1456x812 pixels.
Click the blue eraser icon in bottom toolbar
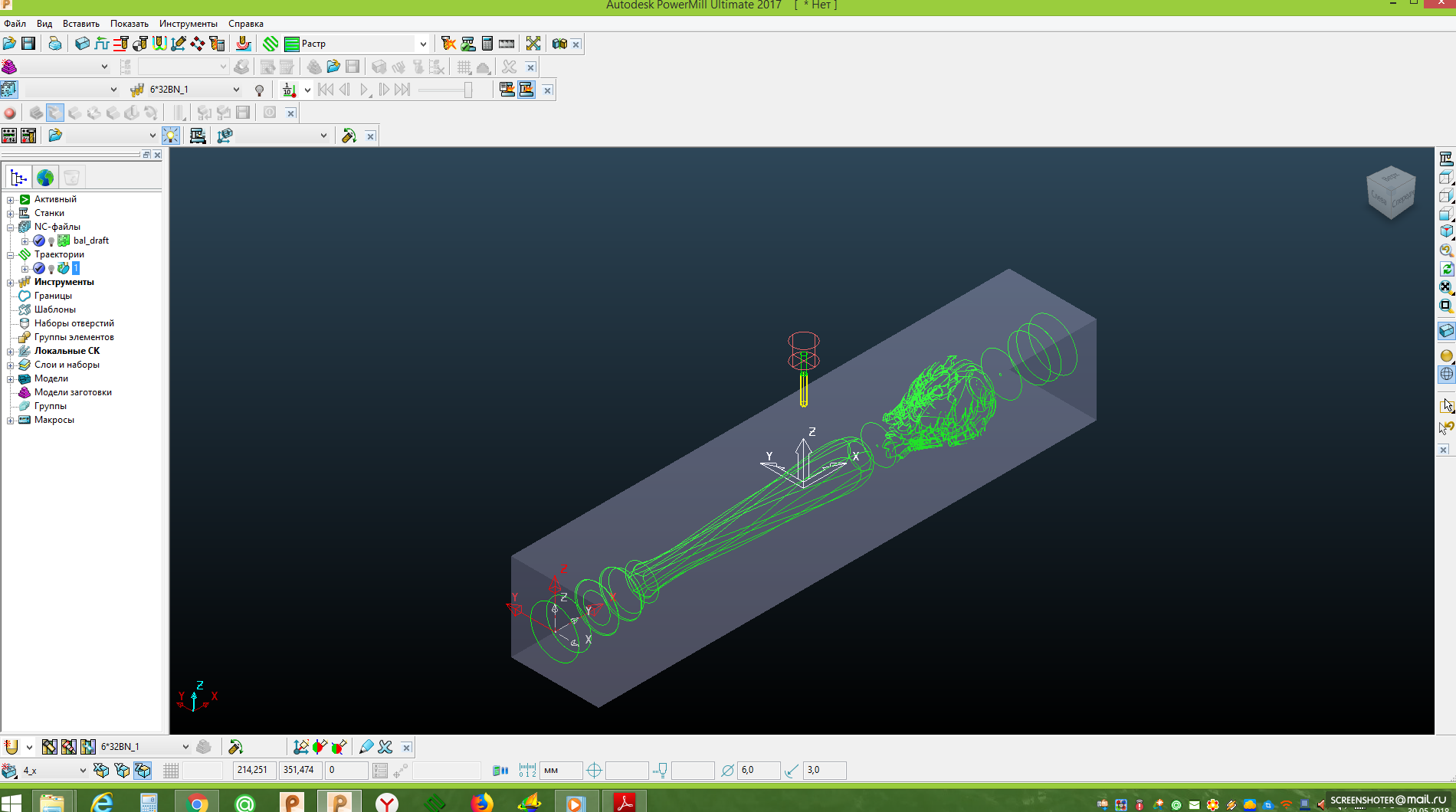366,747
